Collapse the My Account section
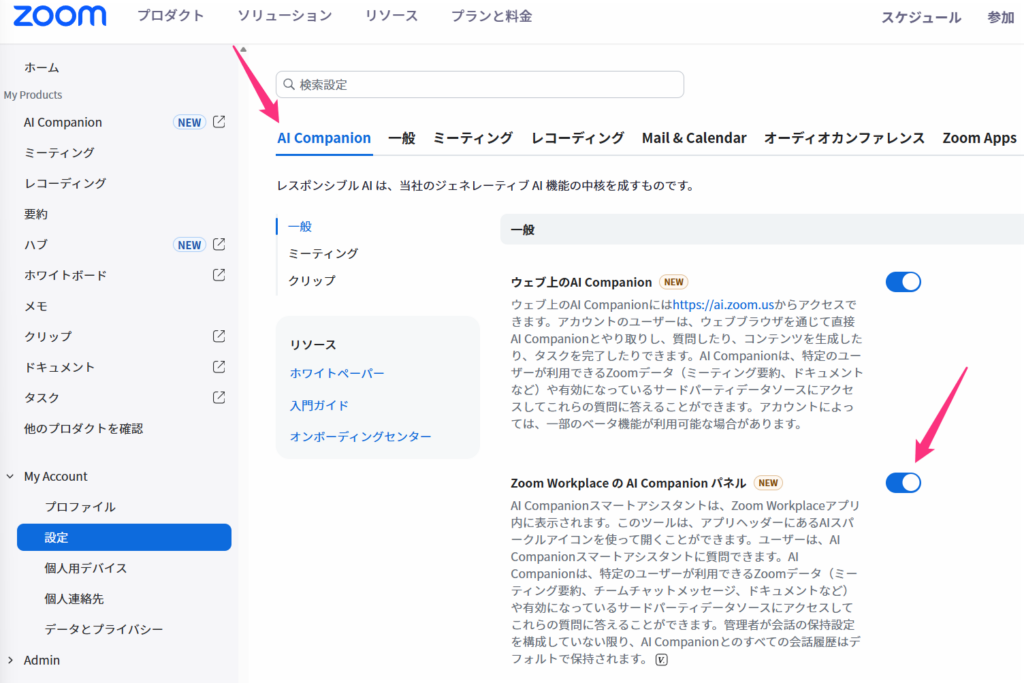1024x683 pixels. click(10, 477)
